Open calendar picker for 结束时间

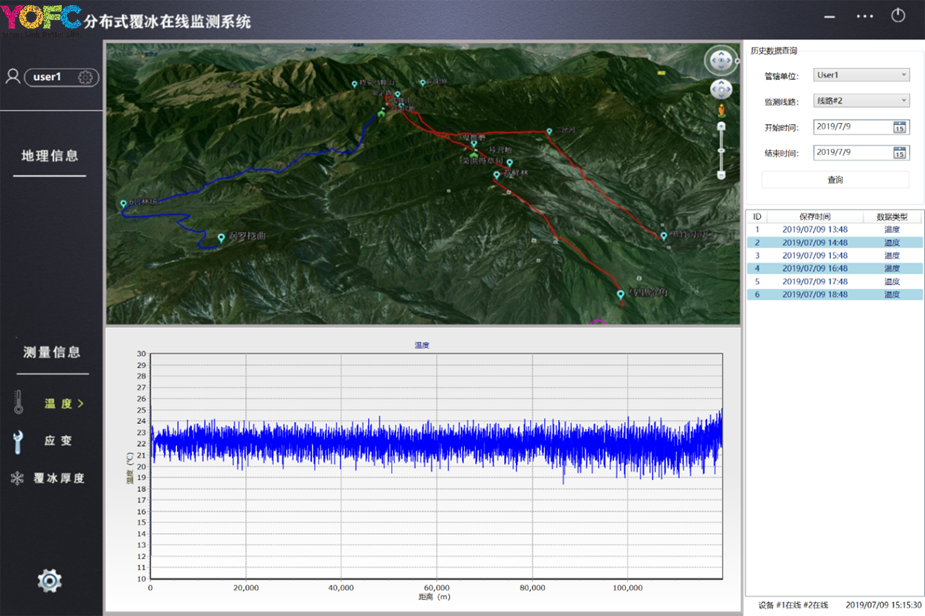tap(900, 153)
